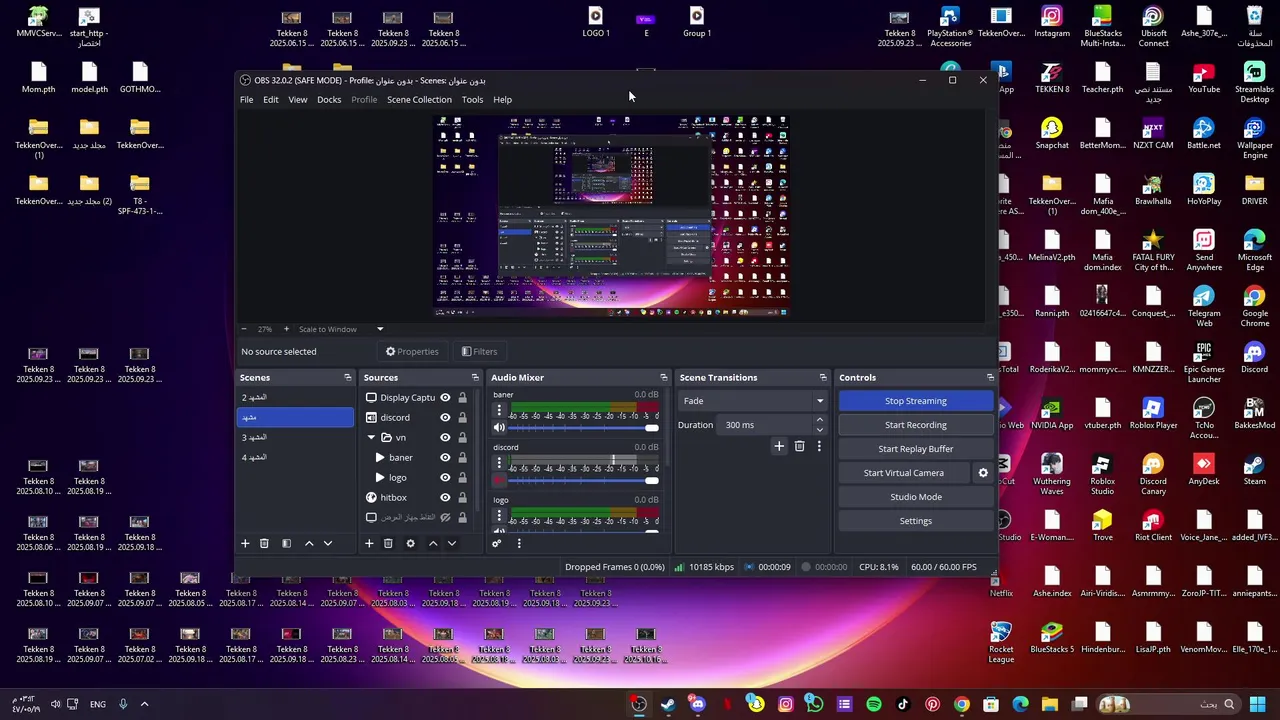Hide the hitbox source

(x=445, y=497)
